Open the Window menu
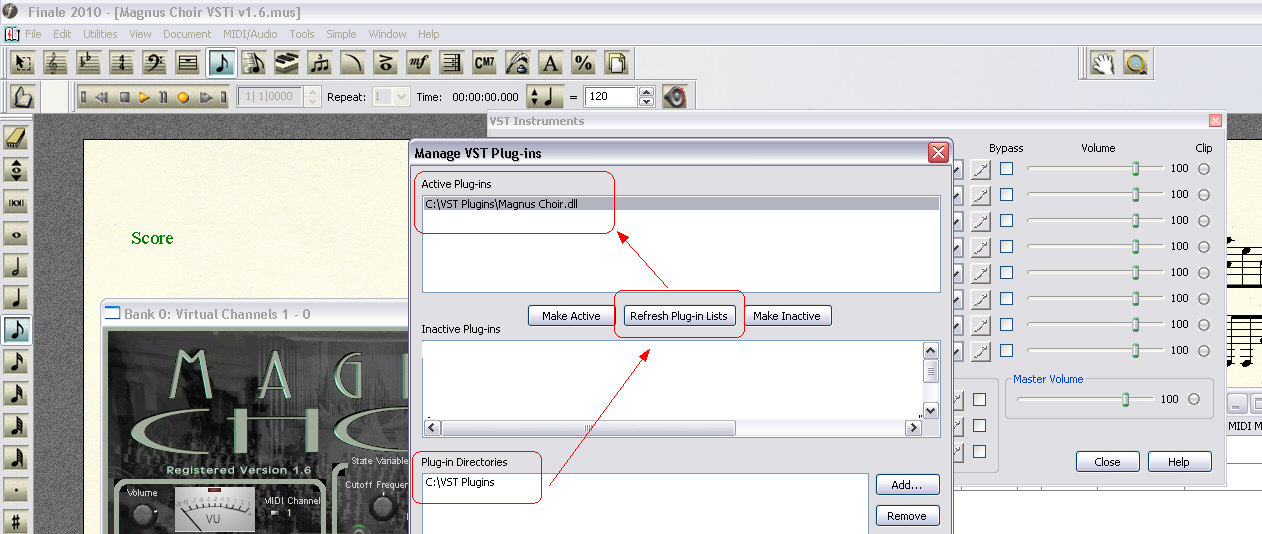The width and height of the screenshot is (1262, 534). 387,34
